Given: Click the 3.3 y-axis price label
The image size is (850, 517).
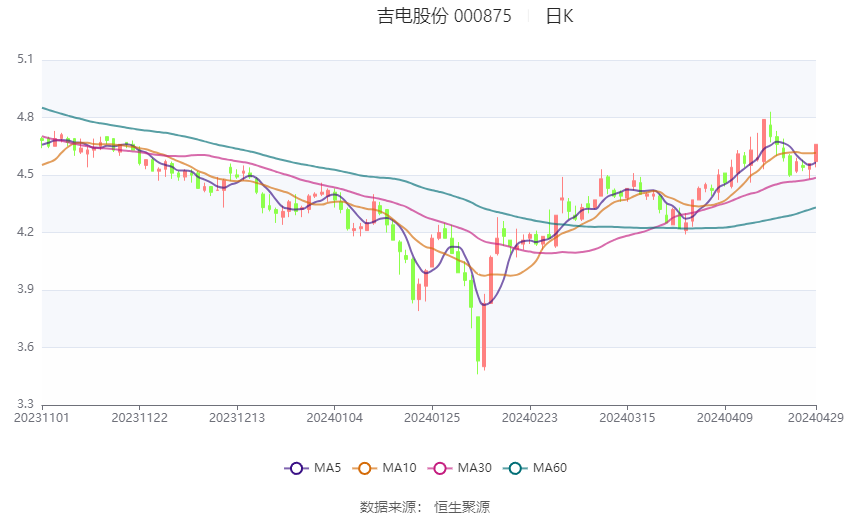Looking at the screenshot, I should (x=25, y=404).
